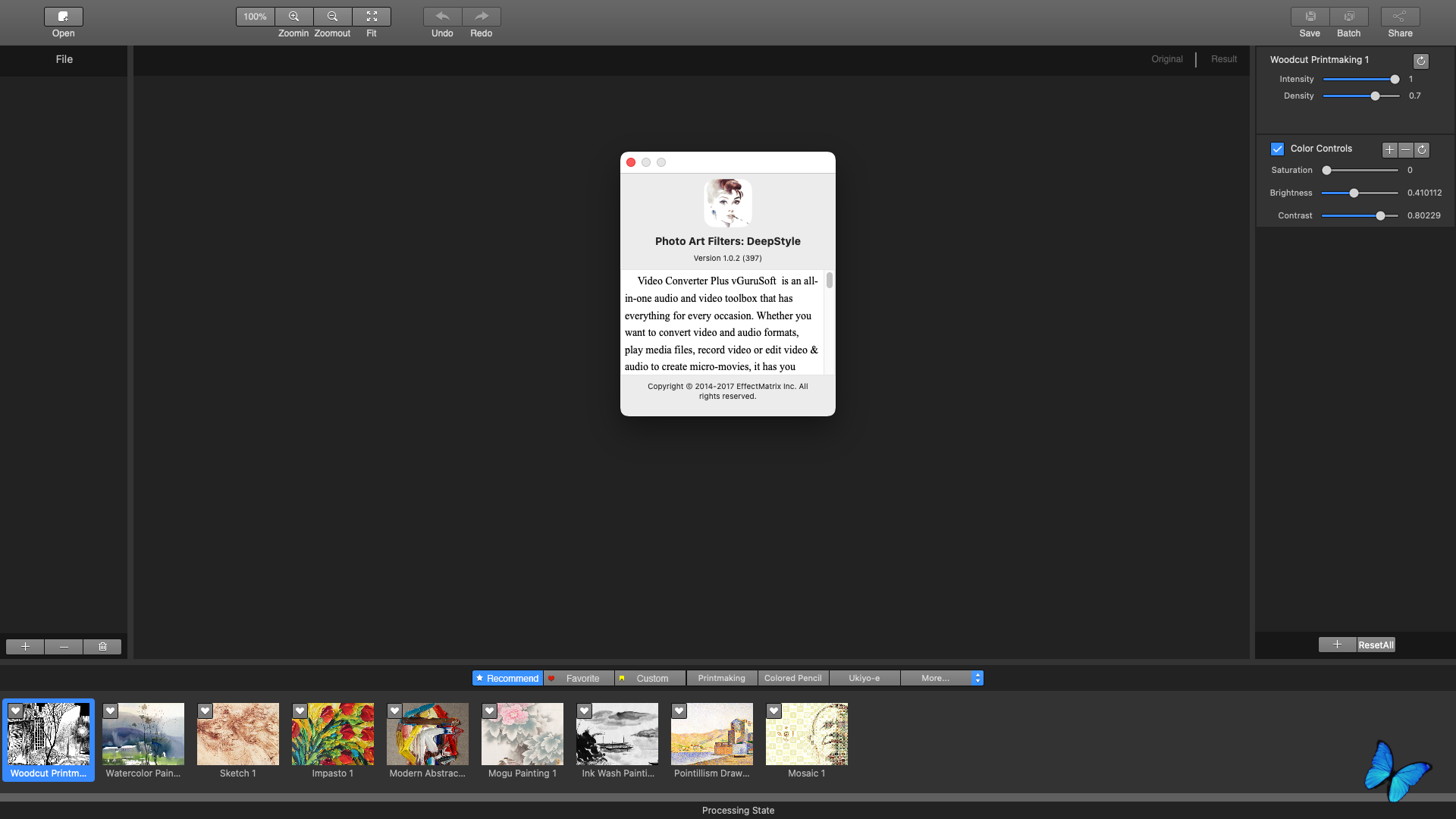1456x819 pixels.
Task: Favorite the Watercolor Painting heart toggle
Action: [x=111, y=711]
